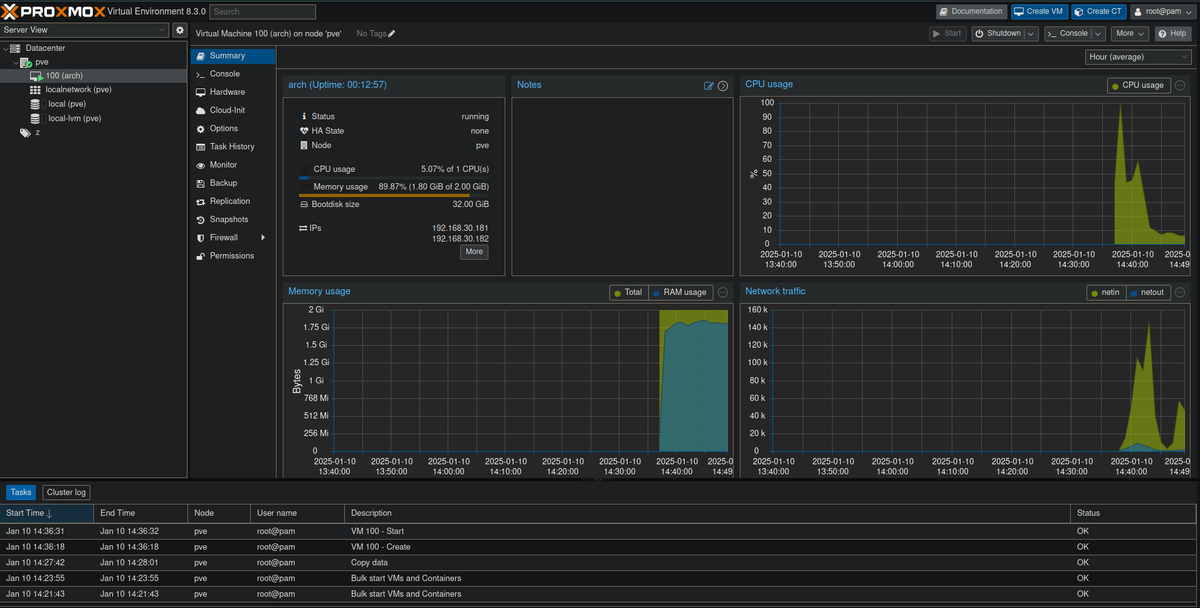The width and height of the screenshot is (1200, 608).
Task: Edit VM tags pencil icon
Action: coord(391,34)
